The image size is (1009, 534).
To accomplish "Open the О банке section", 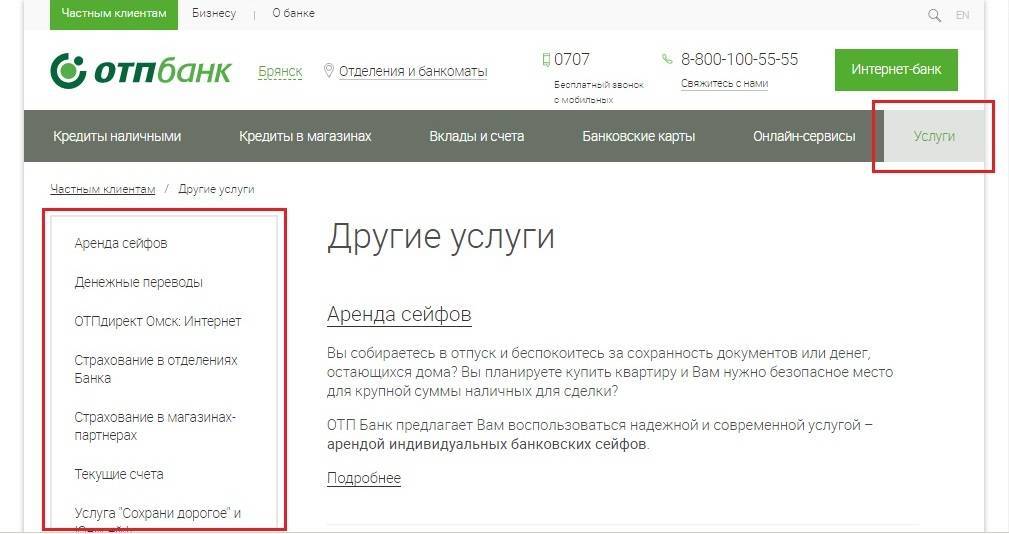I will click(293, 14).
